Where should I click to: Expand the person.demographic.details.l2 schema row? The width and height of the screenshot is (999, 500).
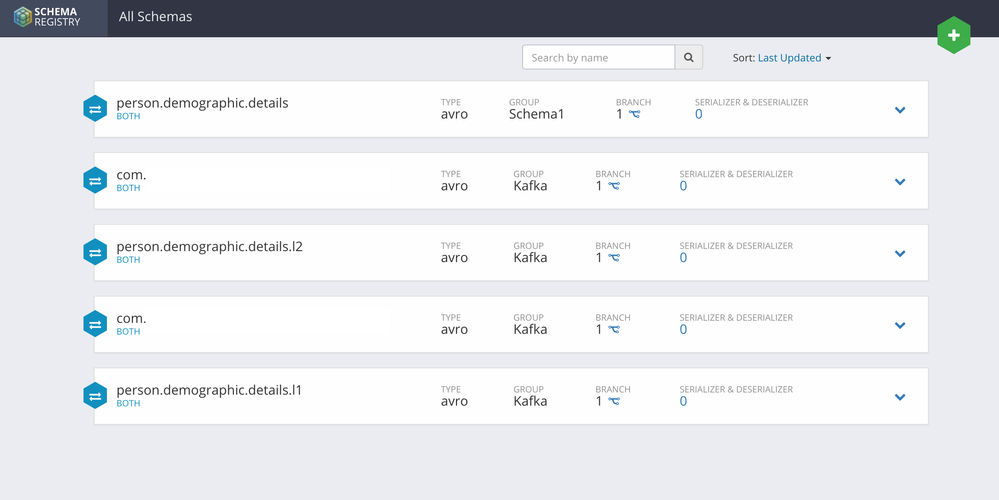900,254
